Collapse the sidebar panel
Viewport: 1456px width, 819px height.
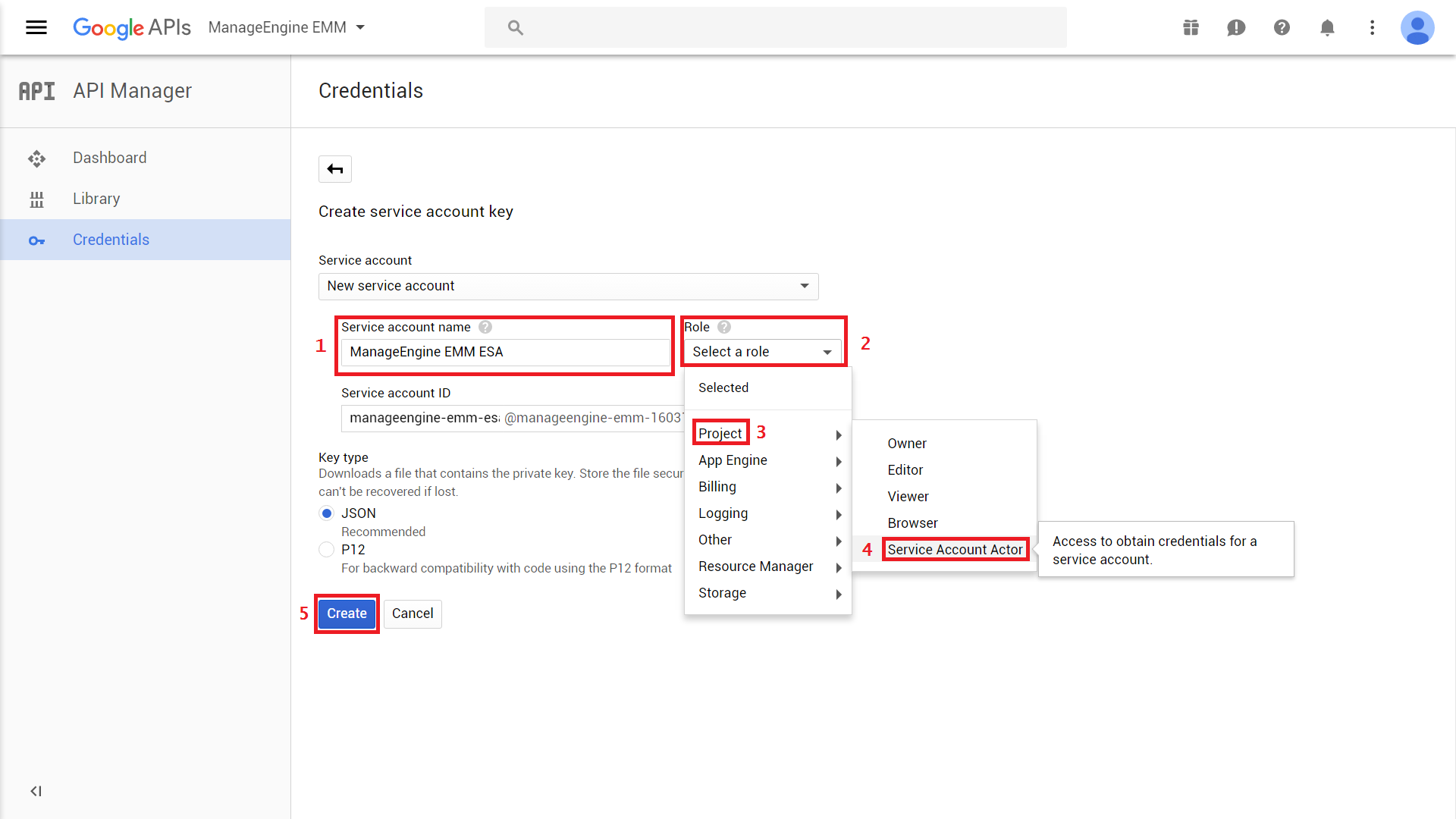pyautogui.click(x=36, y=791)
